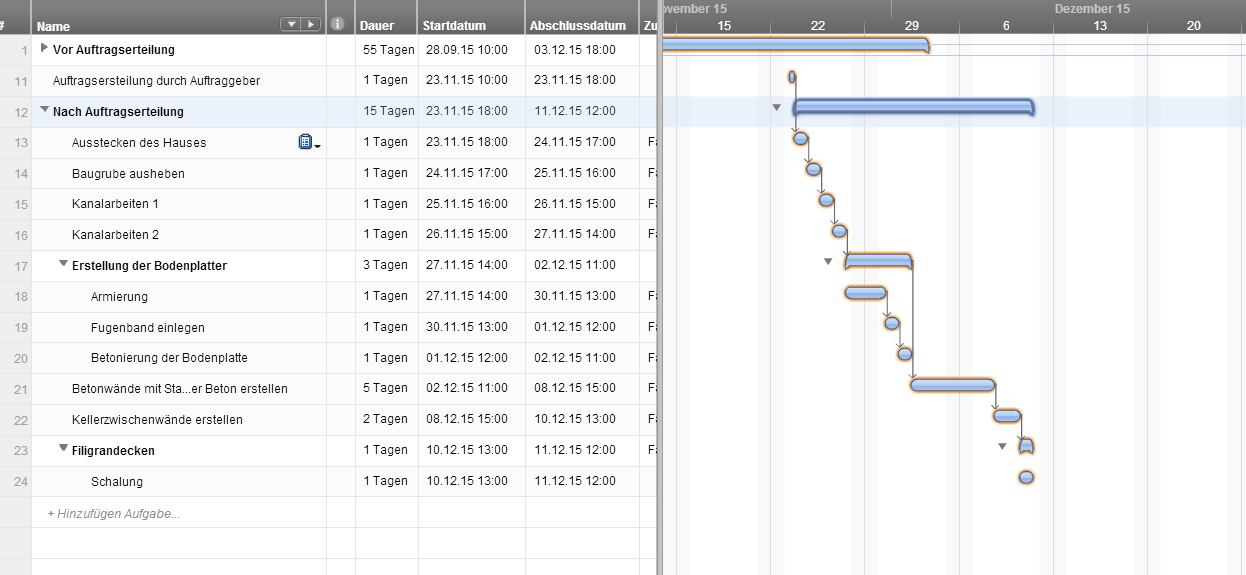Click the Dezember 15 month header in timeline
The width and height of the screenshot is (1246, 575).
[x=1092, y=8]
